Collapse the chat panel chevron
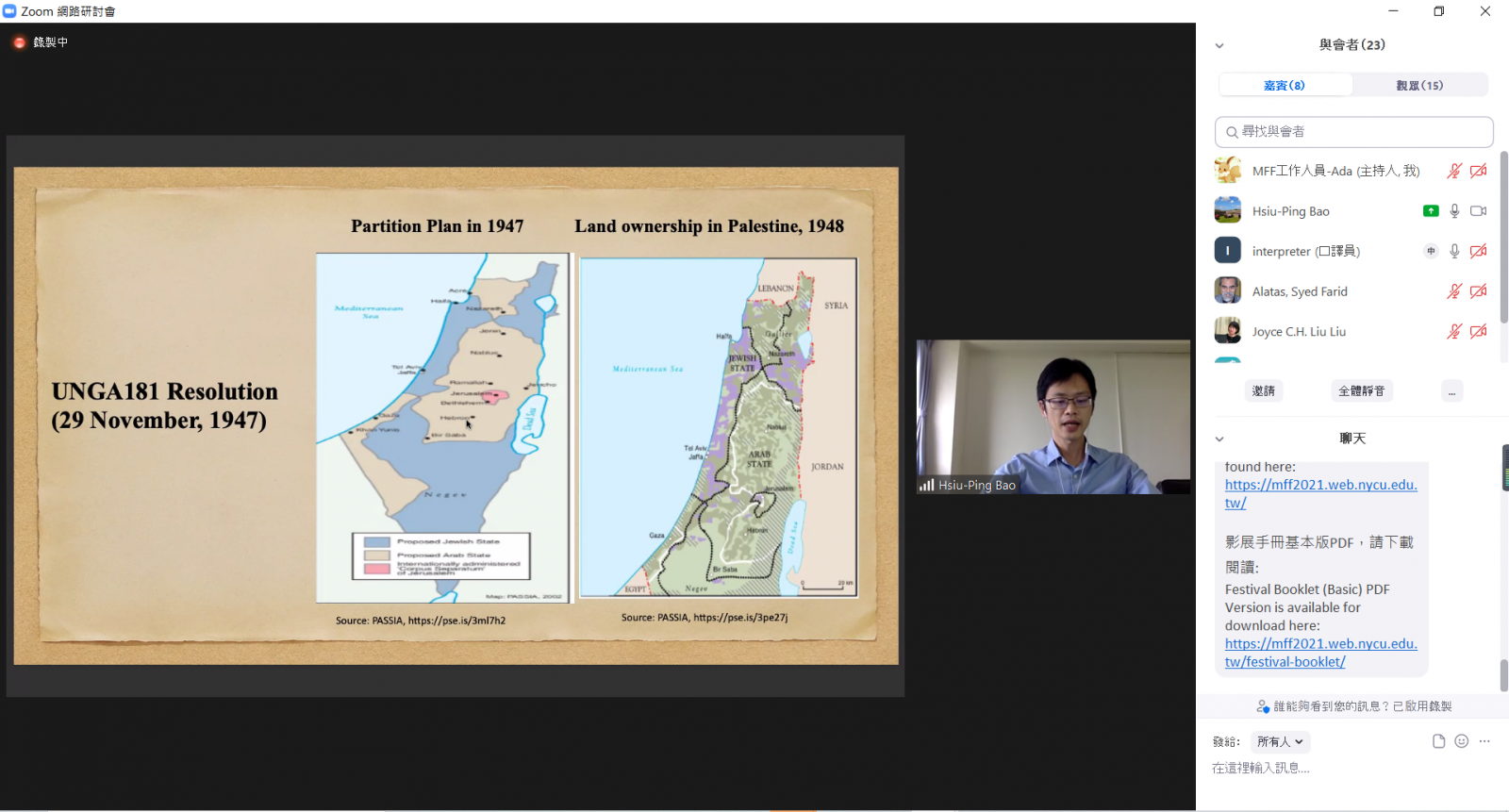 point(1219,439)
